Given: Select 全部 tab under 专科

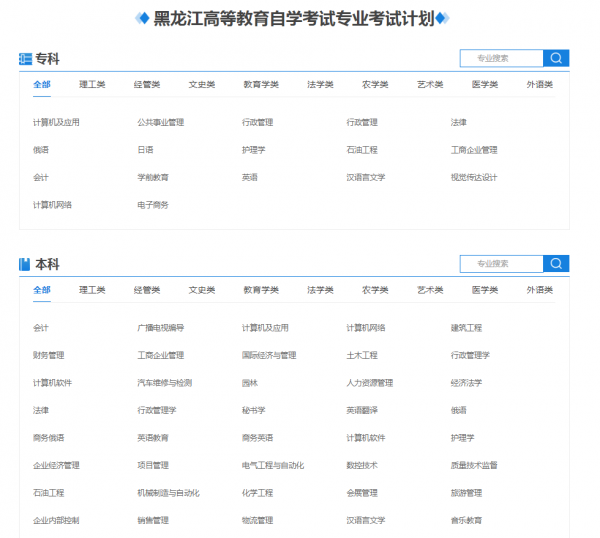Looking at the screenshot, I should click(42, 85).
